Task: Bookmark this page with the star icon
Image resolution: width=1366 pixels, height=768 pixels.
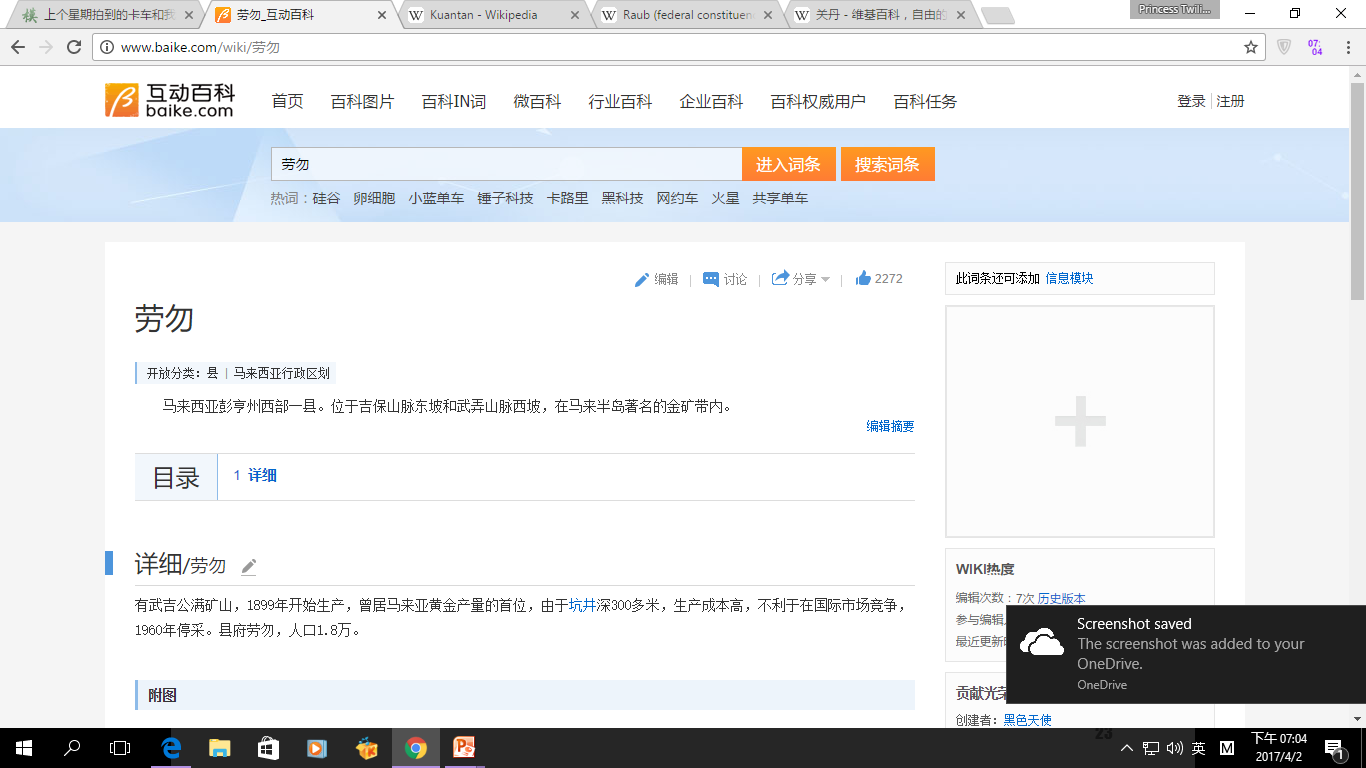Action: click(x=1250, y=47)
